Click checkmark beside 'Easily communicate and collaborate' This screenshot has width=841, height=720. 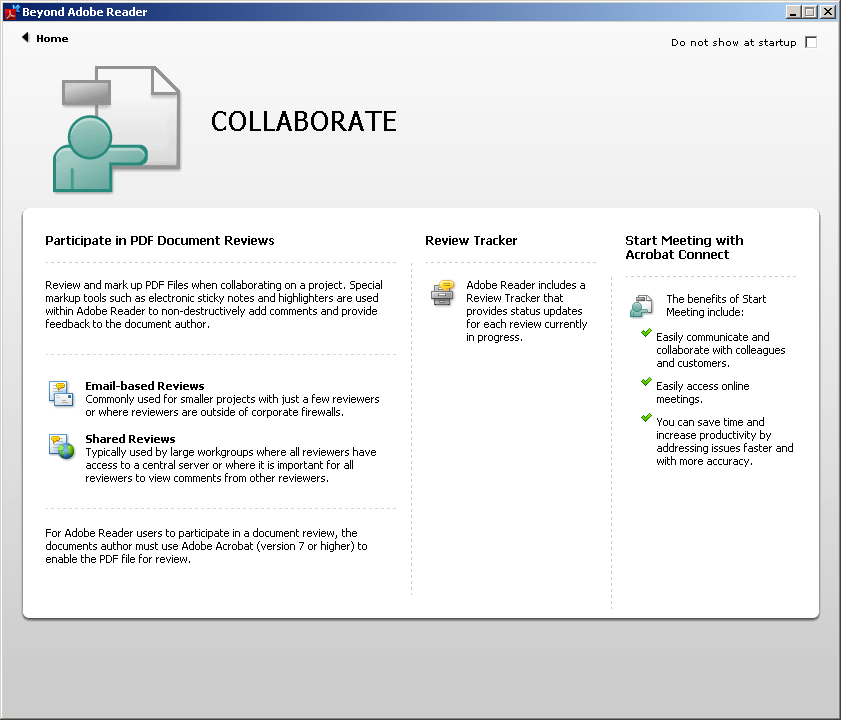[646, 333]
